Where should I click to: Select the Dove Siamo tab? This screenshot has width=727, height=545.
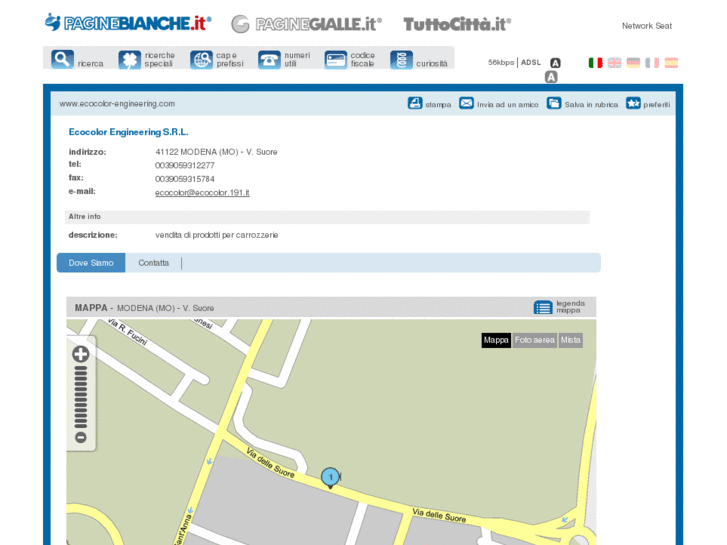pyautogui.click(x=91, y=263)
